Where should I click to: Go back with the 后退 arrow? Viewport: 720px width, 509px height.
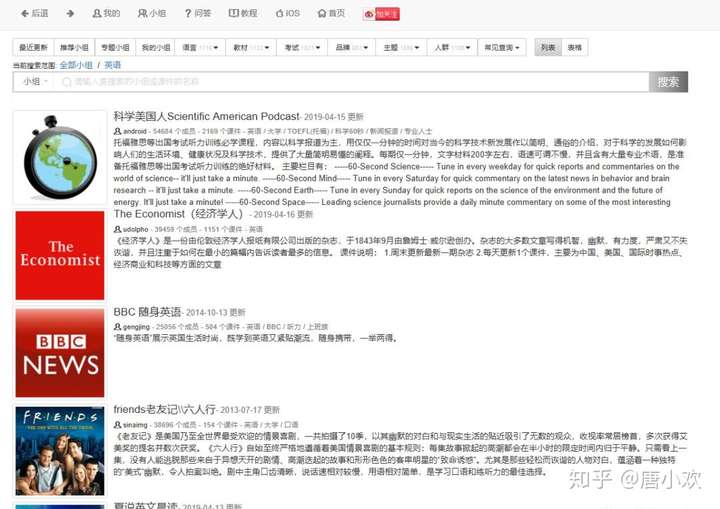coord(34,13)
